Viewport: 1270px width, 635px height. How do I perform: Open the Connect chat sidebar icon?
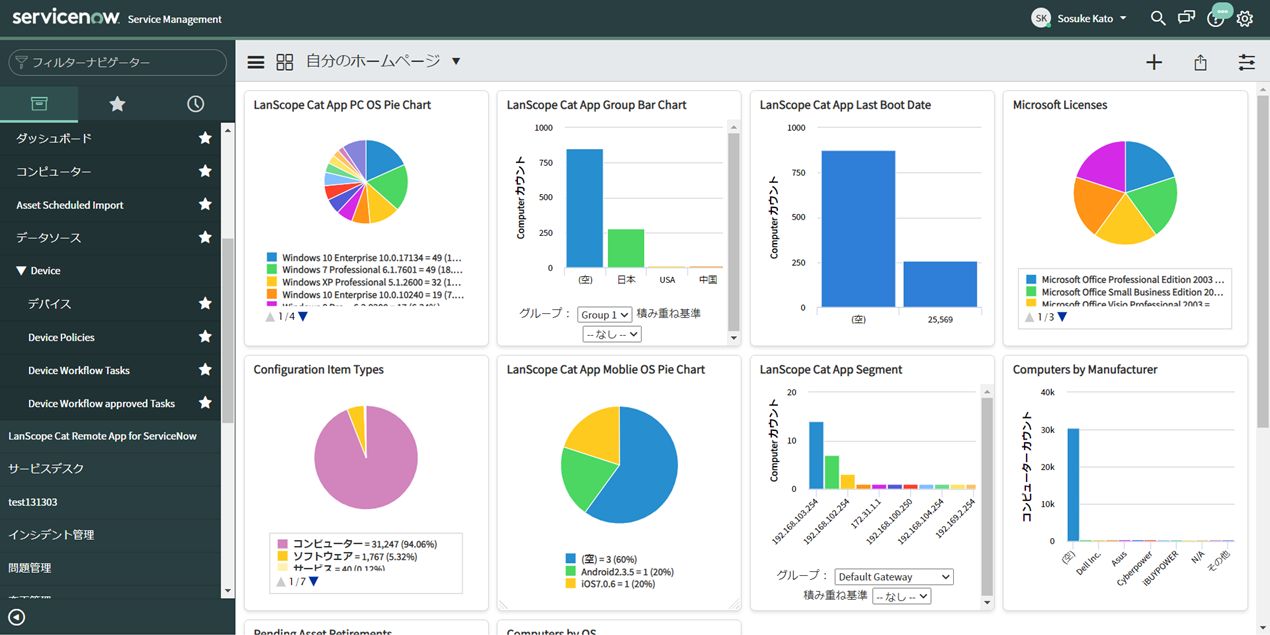pos(1187,18)
